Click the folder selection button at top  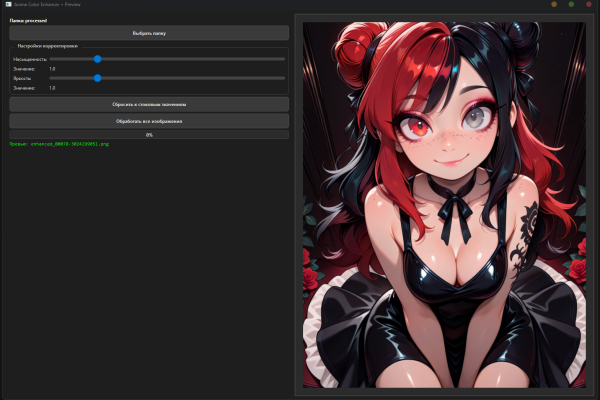(149, 33)
